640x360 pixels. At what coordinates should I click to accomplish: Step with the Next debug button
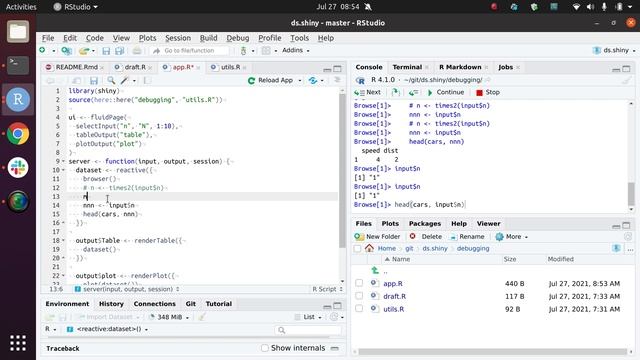[x=367, y=92]
